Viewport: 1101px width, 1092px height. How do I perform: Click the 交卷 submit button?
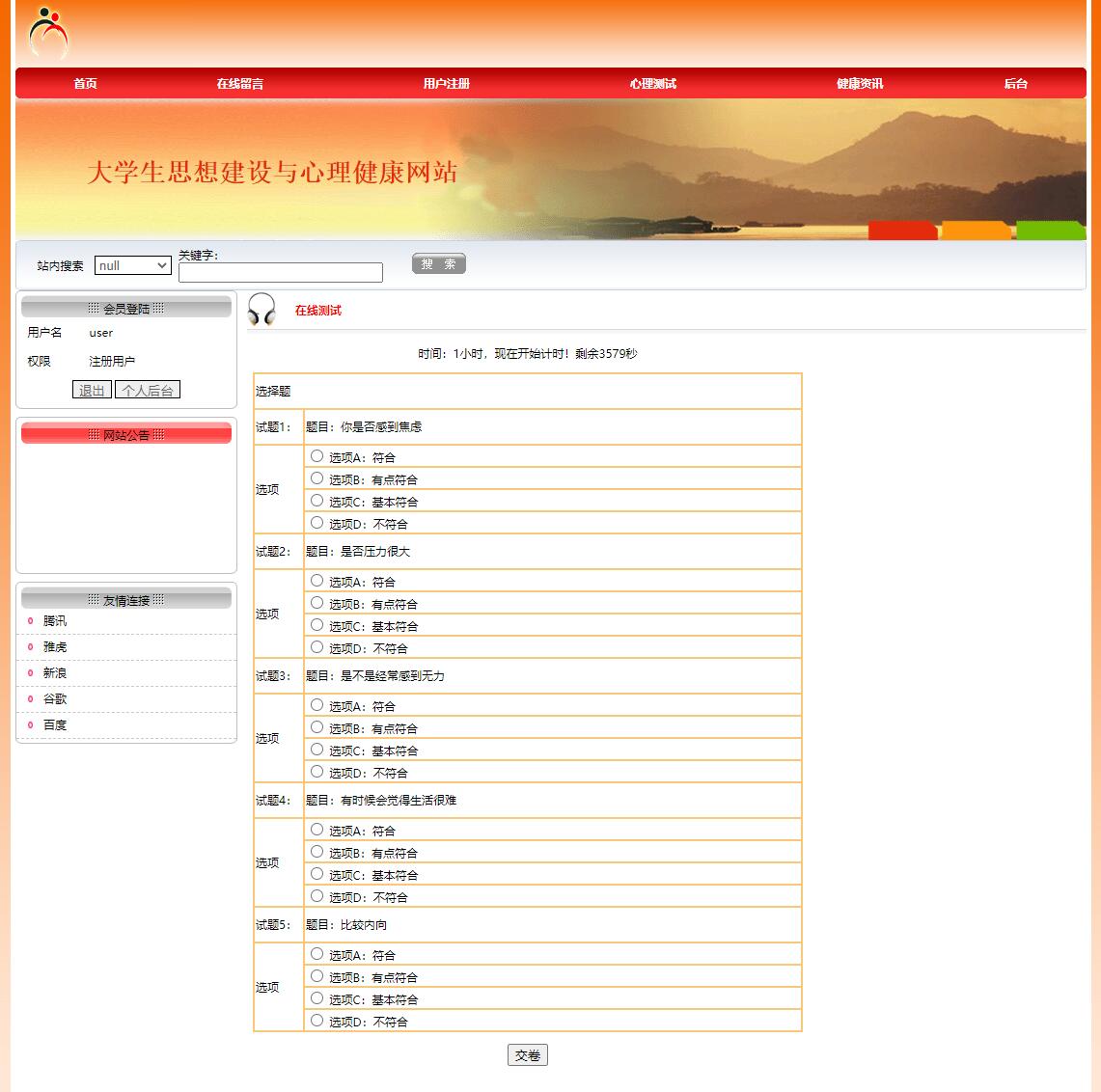(x=527, y=1054)
